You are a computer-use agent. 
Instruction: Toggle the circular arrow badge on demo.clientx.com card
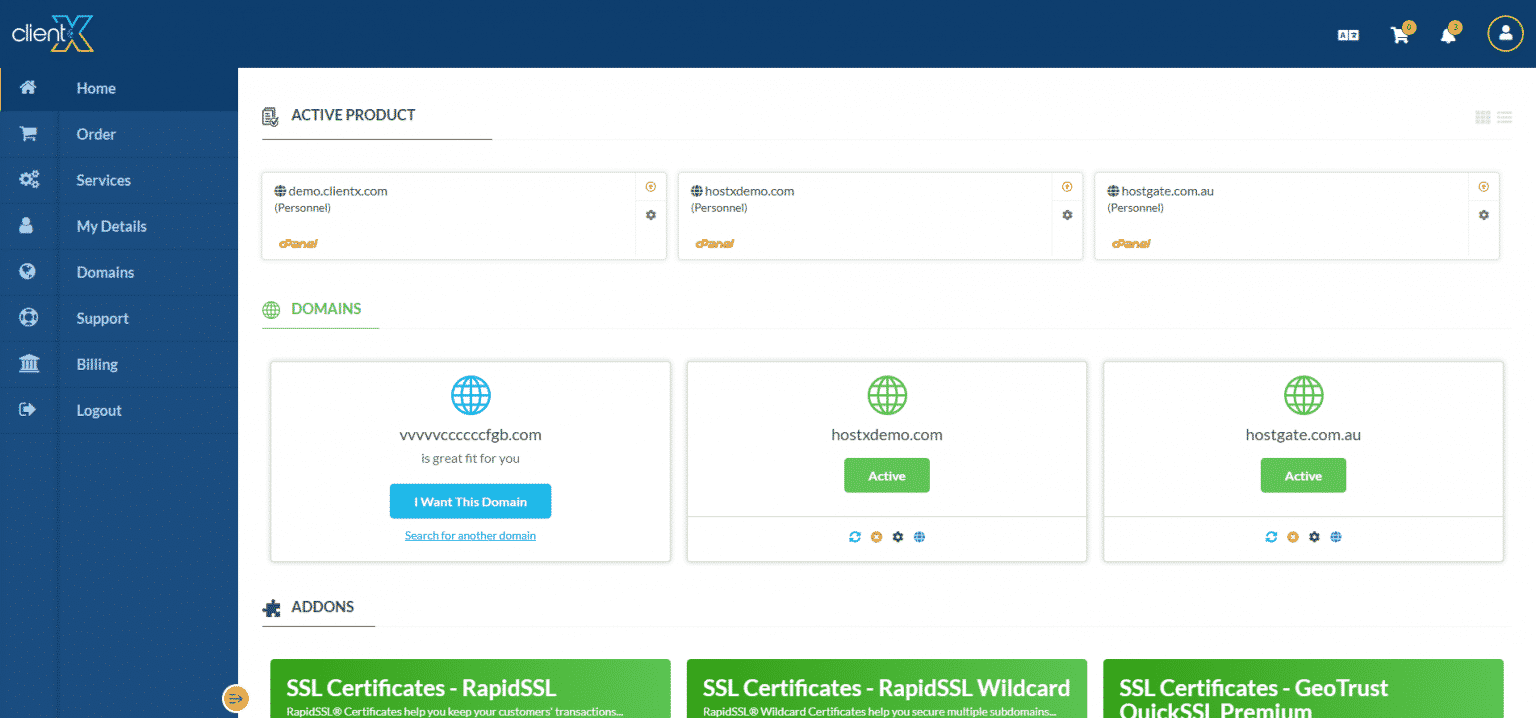tap(650, 186)
